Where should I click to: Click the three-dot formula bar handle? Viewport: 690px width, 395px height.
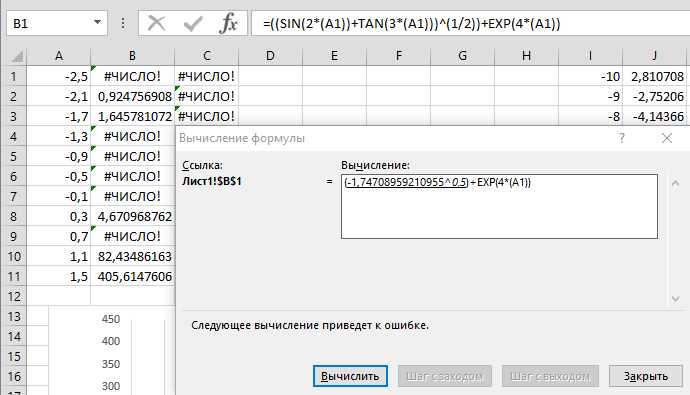pos(123,23)
